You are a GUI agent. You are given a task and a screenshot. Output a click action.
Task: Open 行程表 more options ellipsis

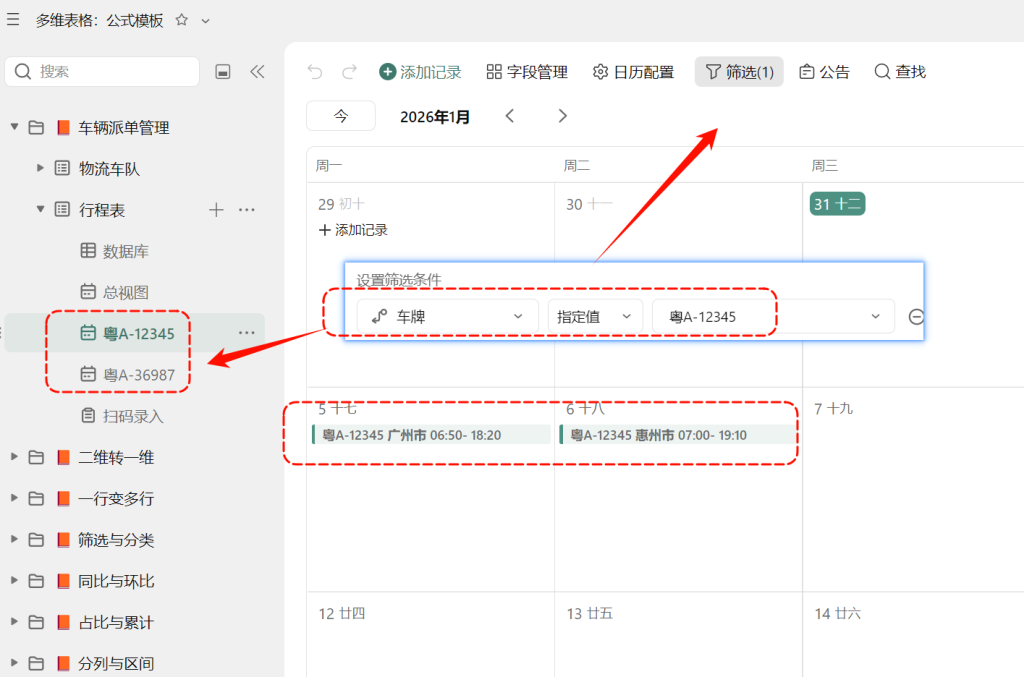coord(247,210)
